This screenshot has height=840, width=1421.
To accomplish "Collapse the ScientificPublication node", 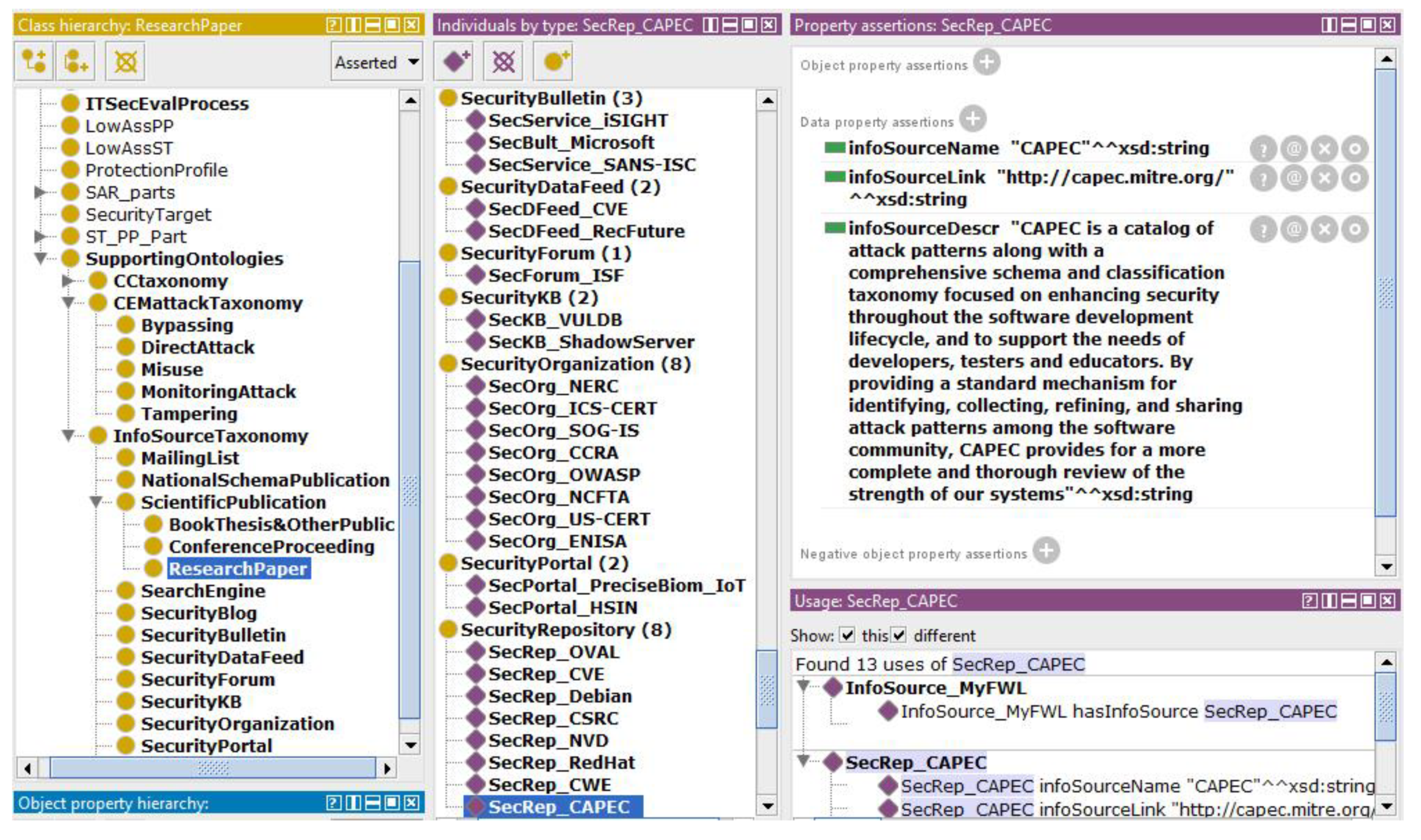I will tap(95, 502).
